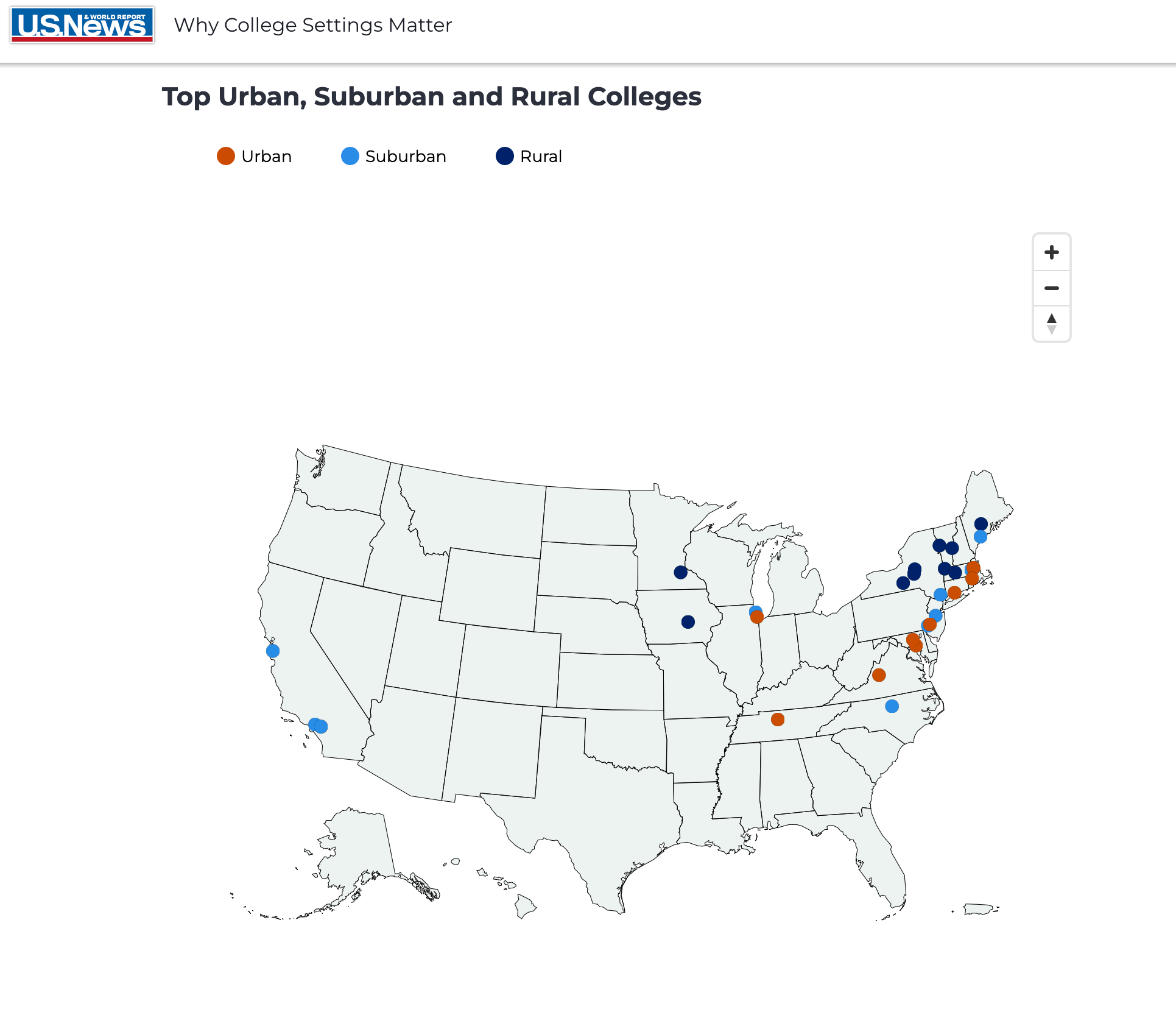Viewport: 1176px width, 1012px height.
Task: Click the rural college dot in Minnesota
Action: (681, 572)
